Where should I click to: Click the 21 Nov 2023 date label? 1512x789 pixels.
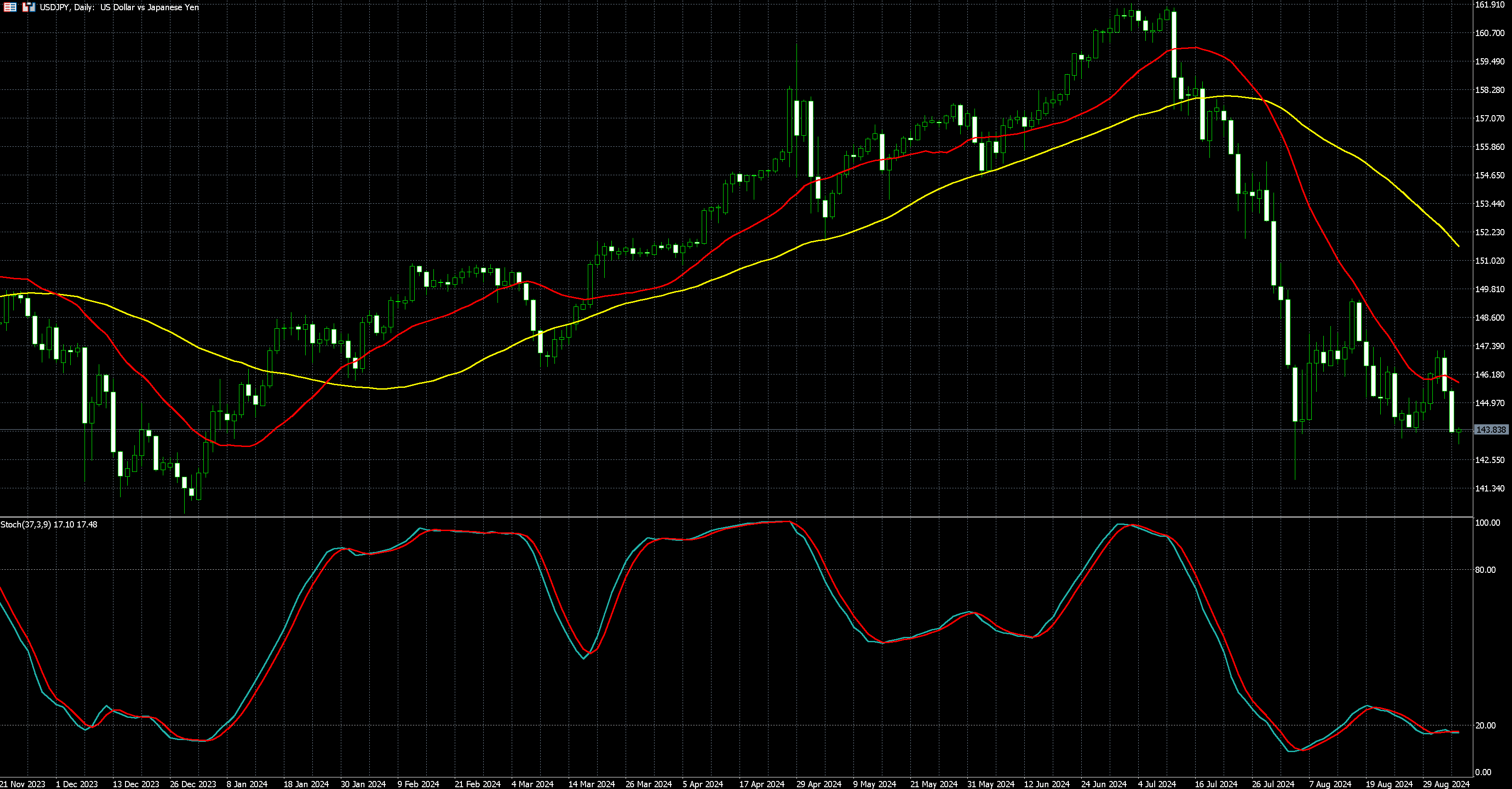tap(23, 784)
